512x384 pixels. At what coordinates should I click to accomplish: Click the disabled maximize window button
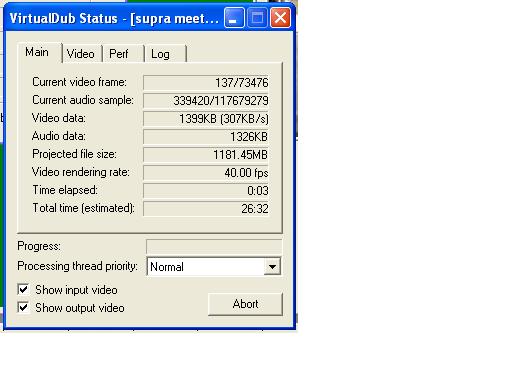(257, 18)
